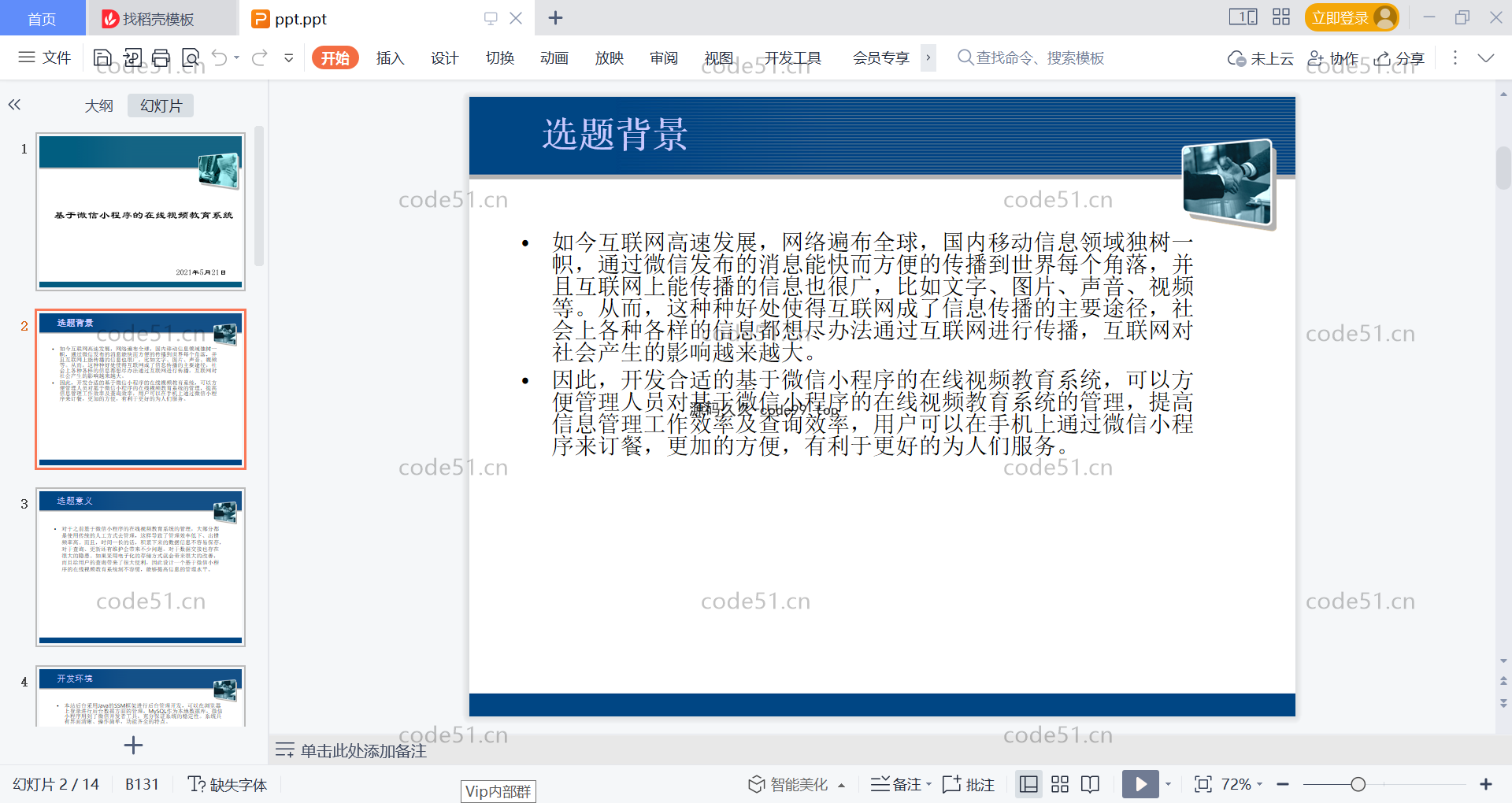Screen dimensions: 1512x803
Task: Click the notes area 单击此处添加备注
Action: click(363, 750)
